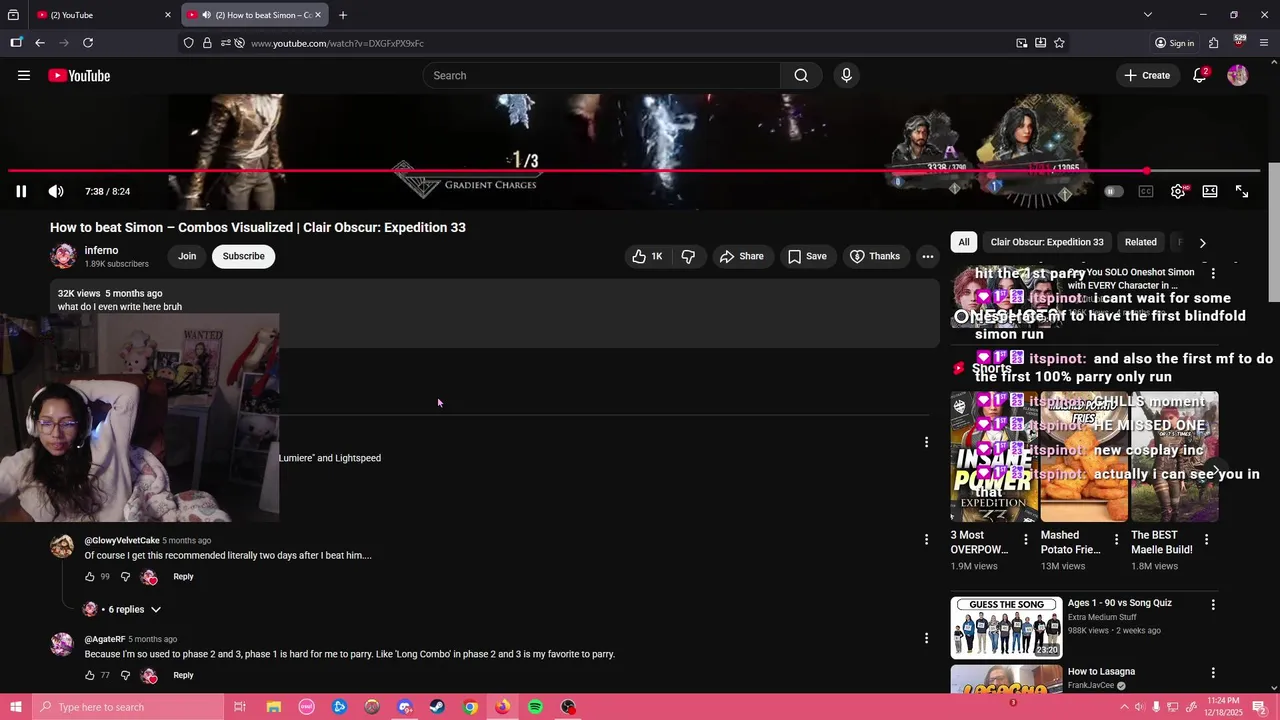
Task: Toggle closed captions CC button
Action: 1146,191
